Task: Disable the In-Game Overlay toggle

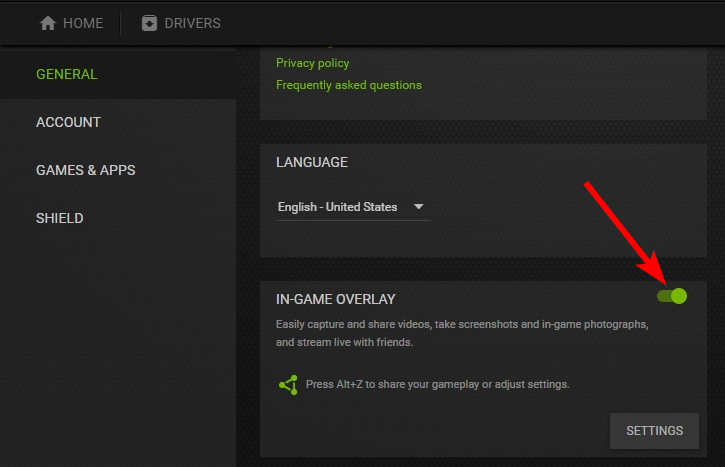Action: (x=672, y=296)
